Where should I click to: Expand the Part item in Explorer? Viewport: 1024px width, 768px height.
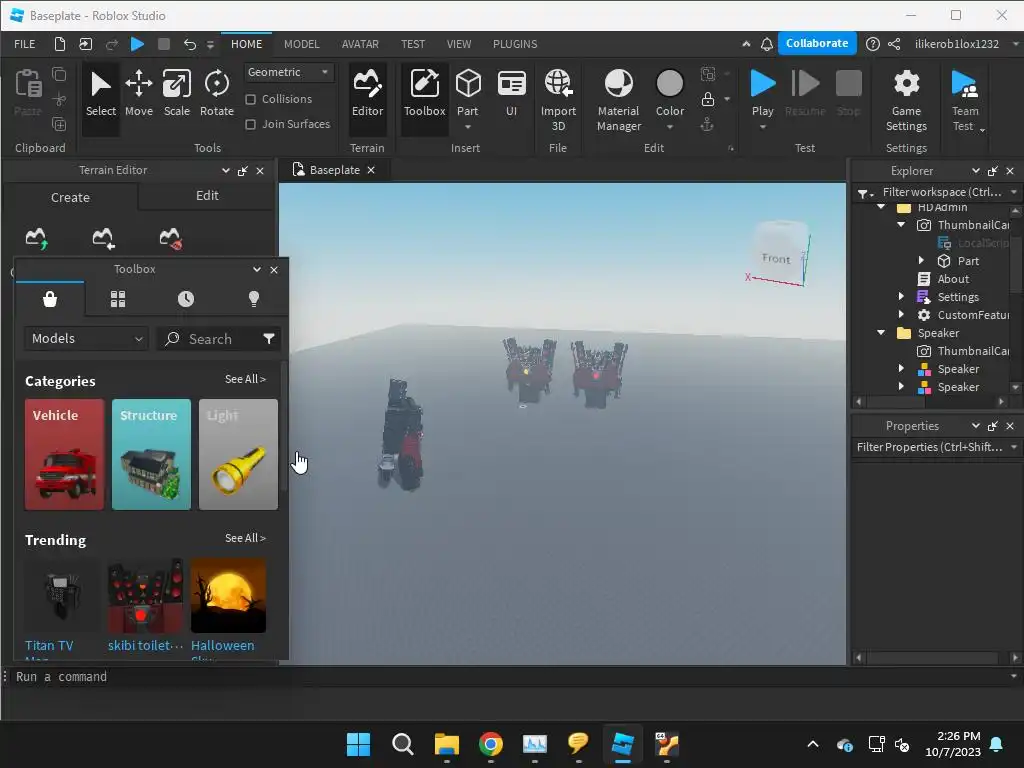point(921,261)
